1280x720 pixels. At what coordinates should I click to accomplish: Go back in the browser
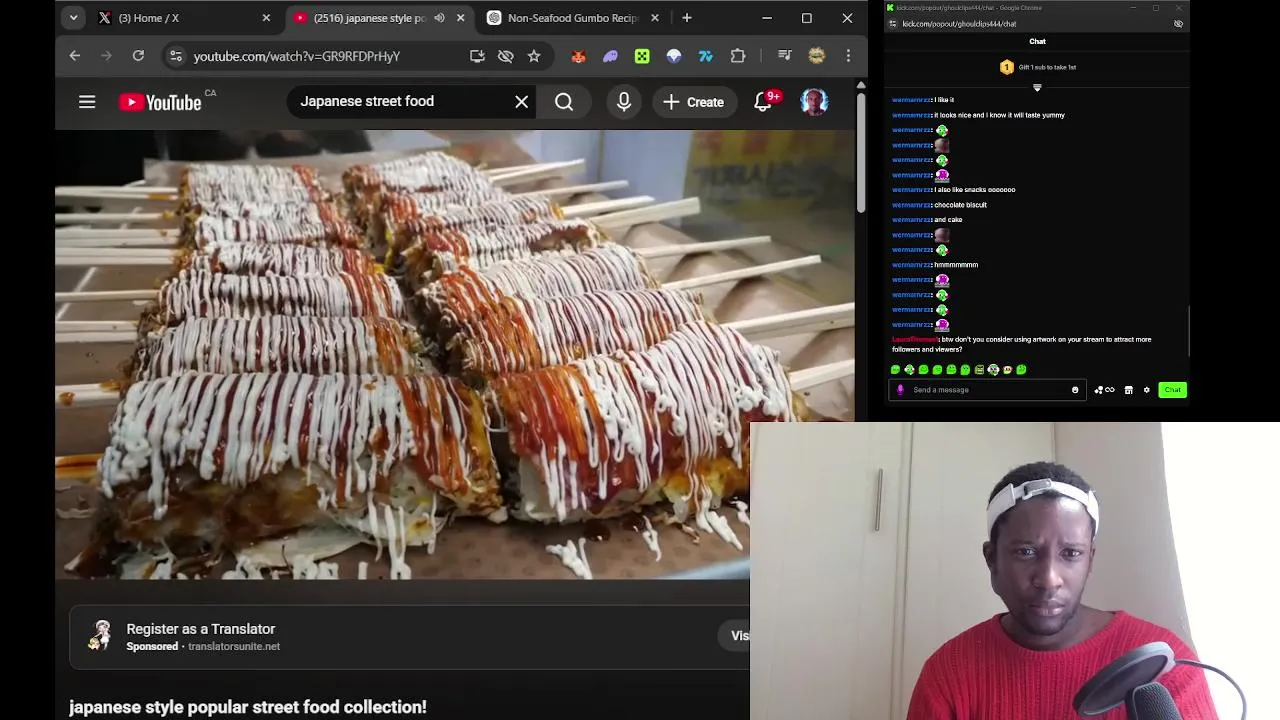tap(75, 56)
